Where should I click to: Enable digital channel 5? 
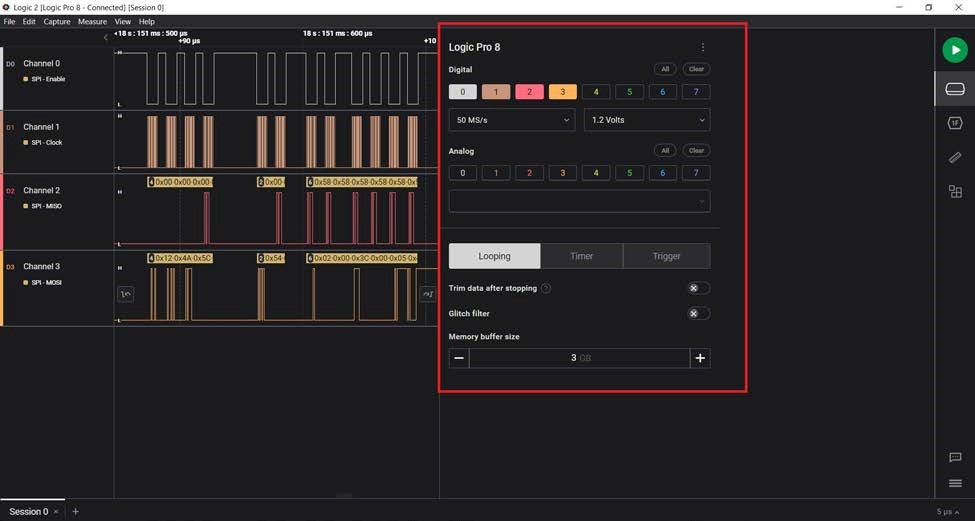(629, 92)
